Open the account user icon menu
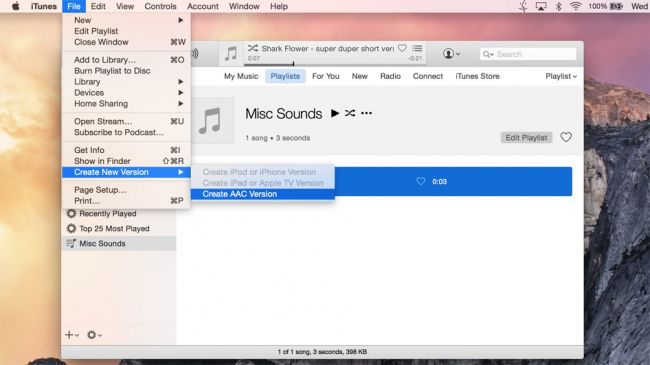The width and height of the screenshot is (650, 365). (x=451, y=54)
